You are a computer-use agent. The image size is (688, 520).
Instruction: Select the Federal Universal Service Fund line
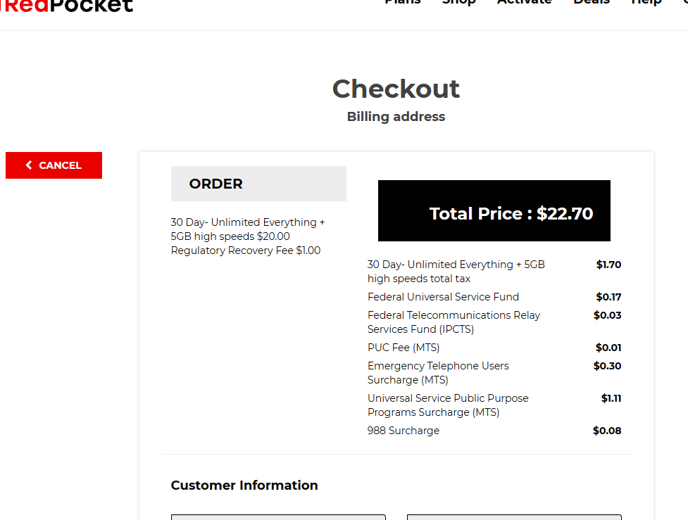coord(443,297)
